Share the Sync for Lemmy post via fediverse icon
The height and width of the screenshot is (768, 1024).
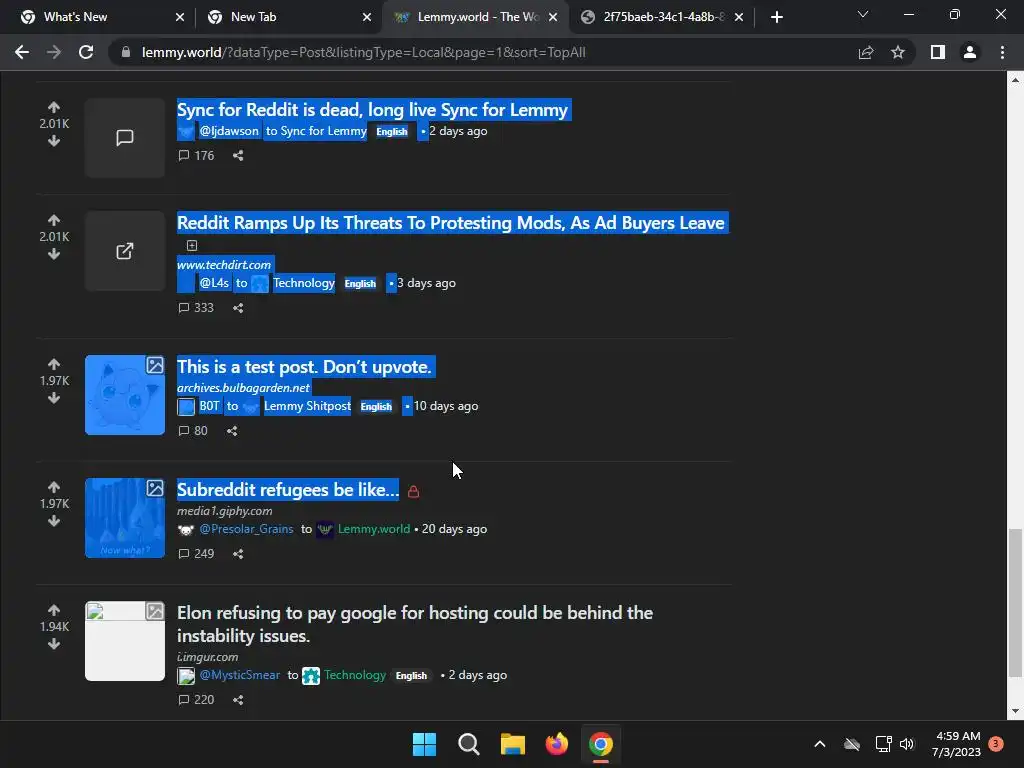238,155
